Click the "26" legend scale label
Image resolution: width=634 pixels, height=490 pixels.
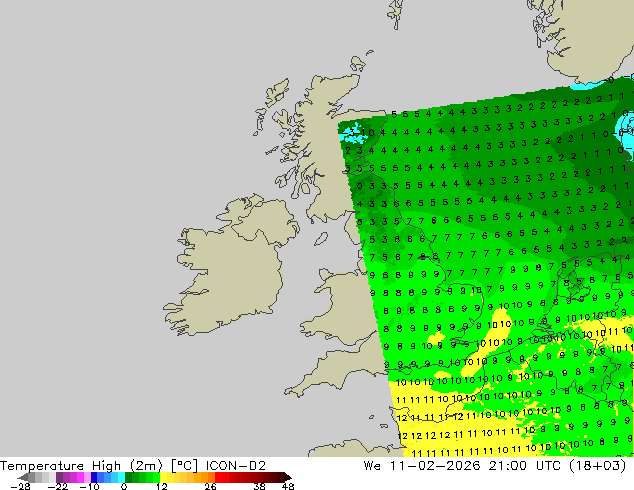[210, 486]
